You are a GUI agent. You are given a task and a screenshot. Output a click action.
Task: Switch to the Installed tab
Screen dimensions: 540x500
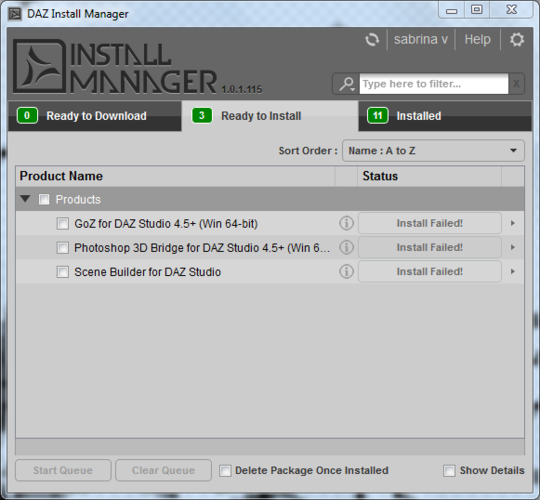click(x=445, y=116)
